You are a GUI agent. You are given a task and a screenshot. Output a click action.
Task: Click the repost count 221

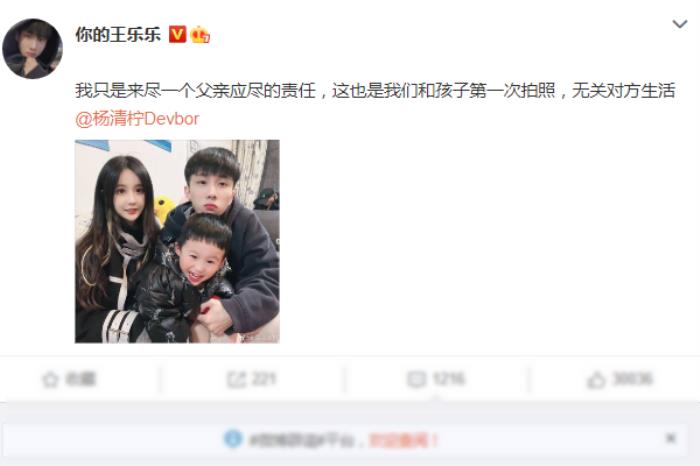tap(264, 379)
